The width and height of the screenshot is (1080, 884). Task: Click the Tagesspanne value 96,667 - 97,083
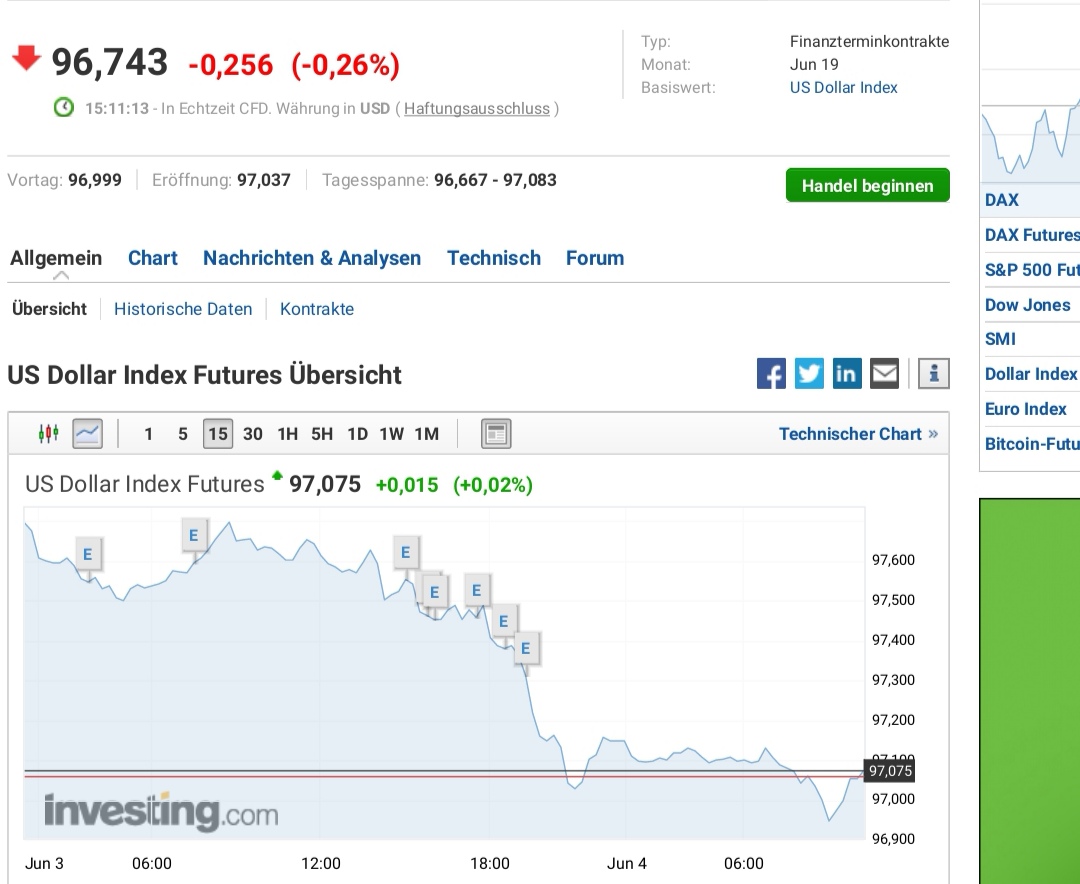point(495,180)
